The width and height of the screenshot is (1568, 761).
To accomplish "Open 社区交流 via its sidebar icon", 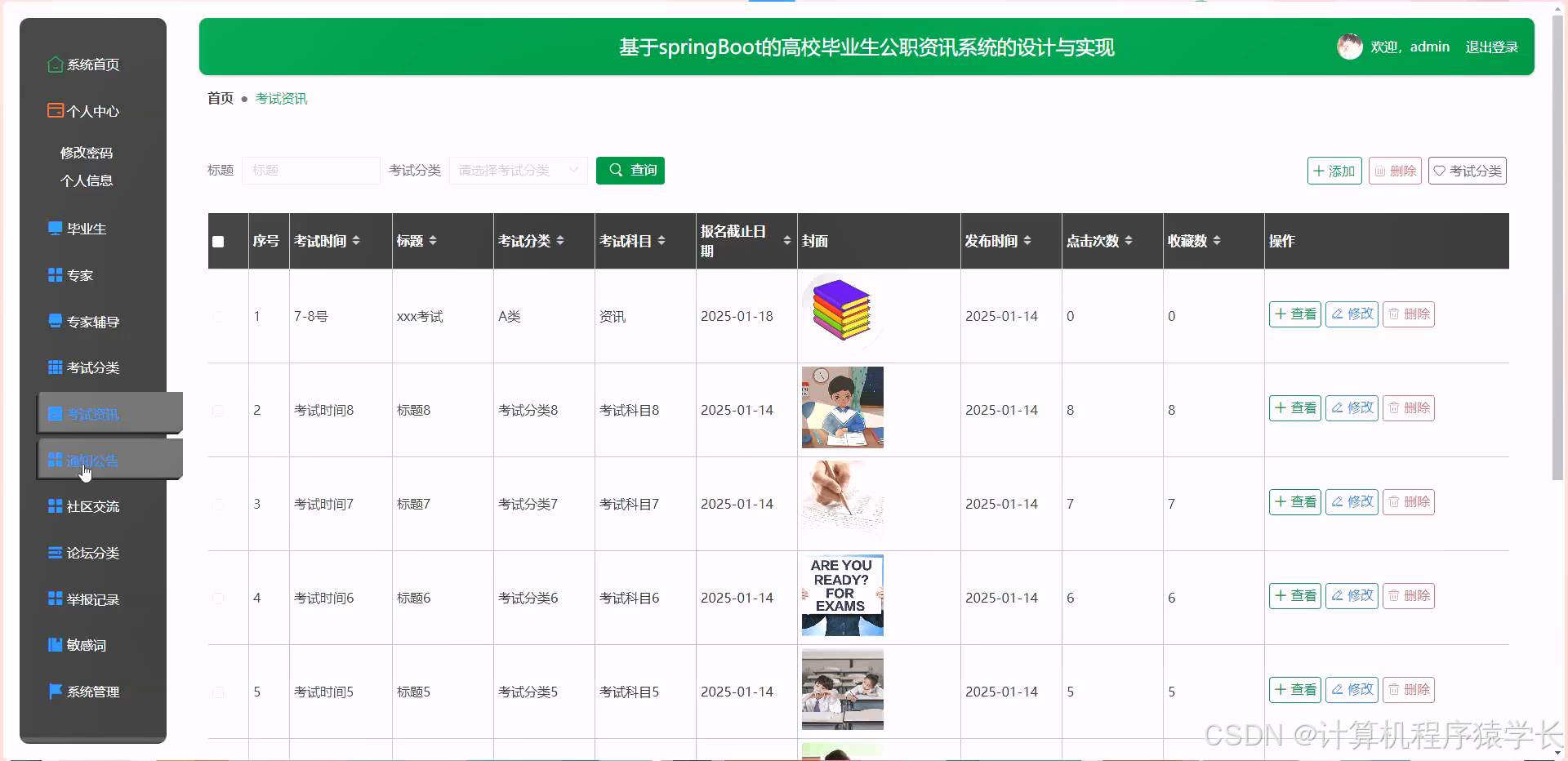I will 54,506.
